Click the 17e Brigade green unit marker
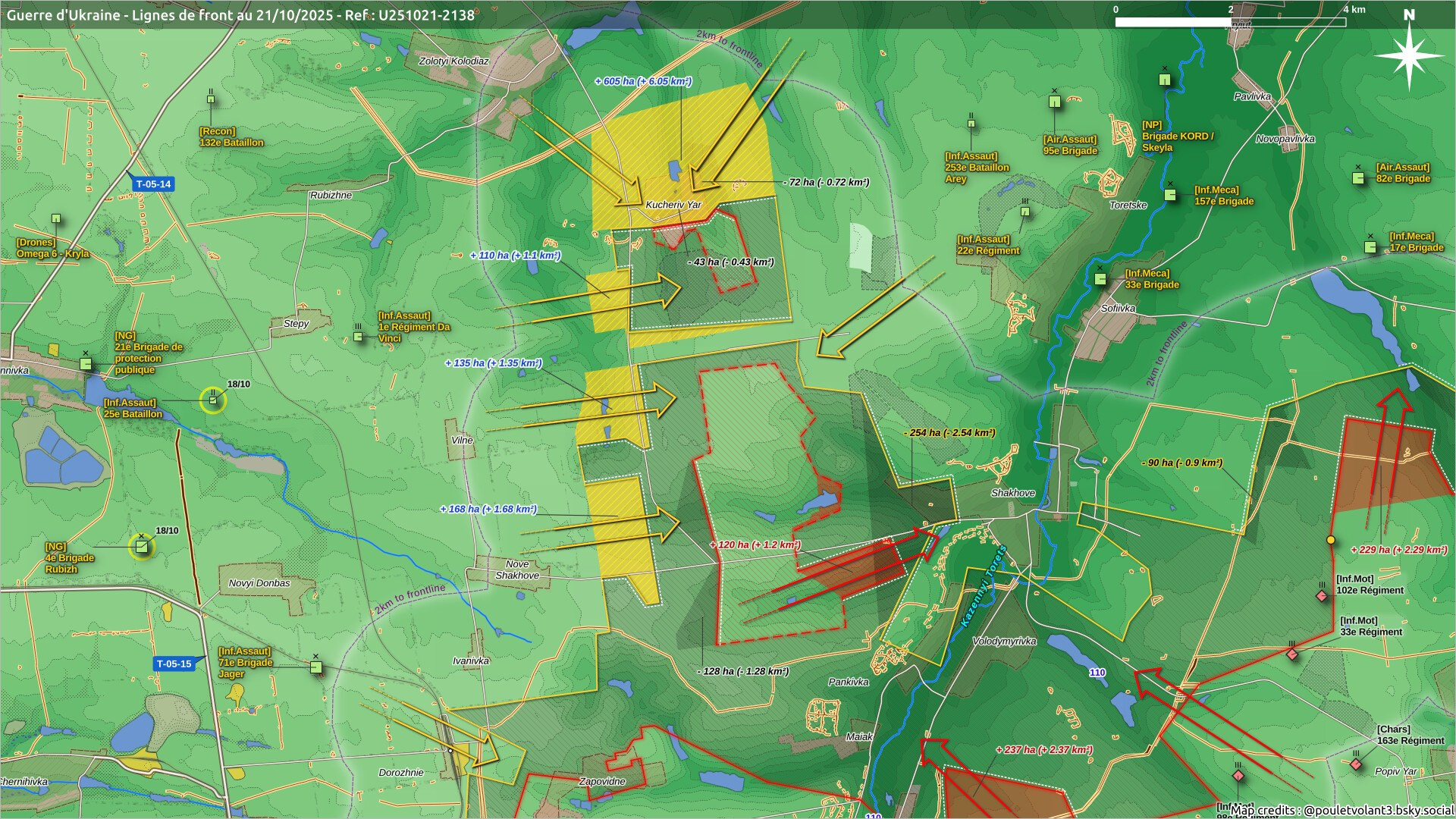 (1370, 247)
